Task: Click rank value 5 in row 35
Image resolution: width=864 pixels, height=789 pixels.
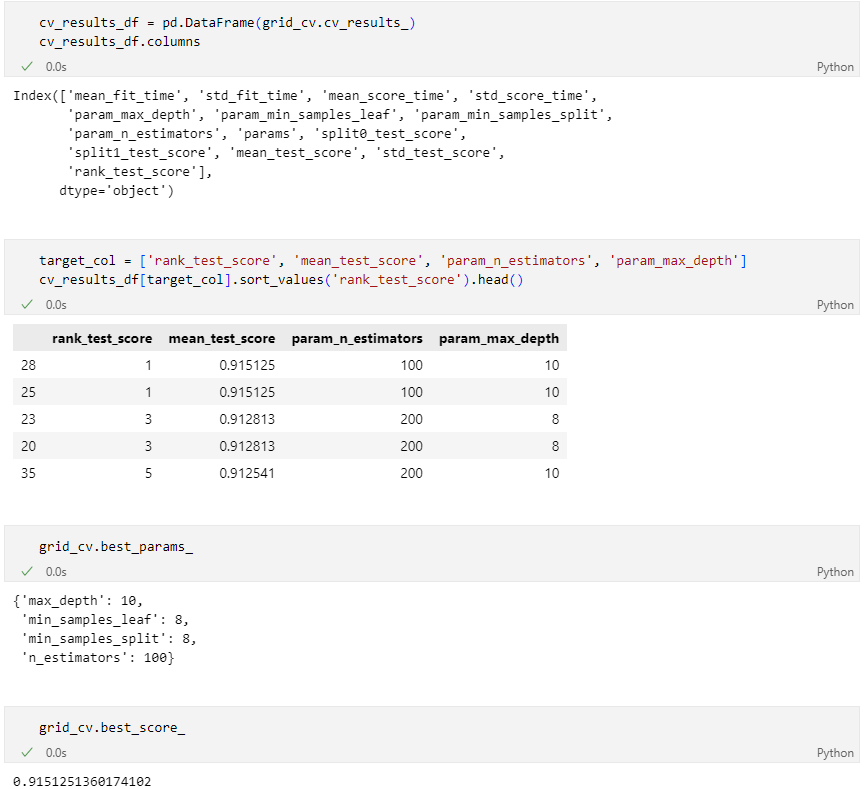Action: click(x=148, y=473)
